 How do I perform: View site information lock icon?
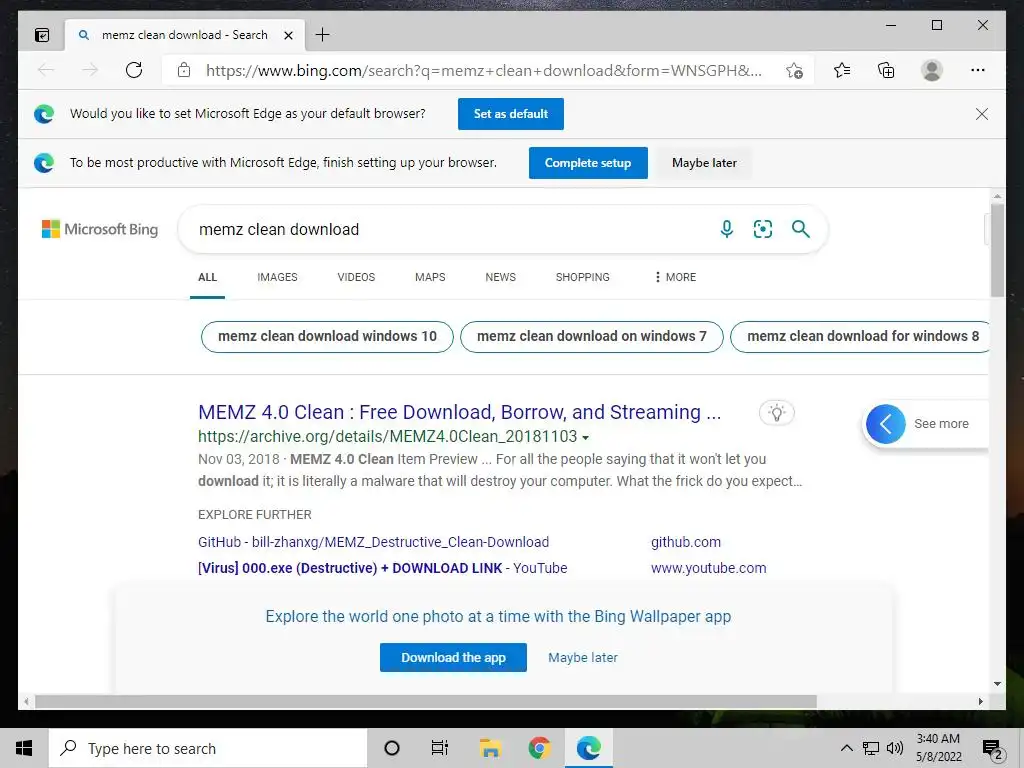[x=184, y=70]
